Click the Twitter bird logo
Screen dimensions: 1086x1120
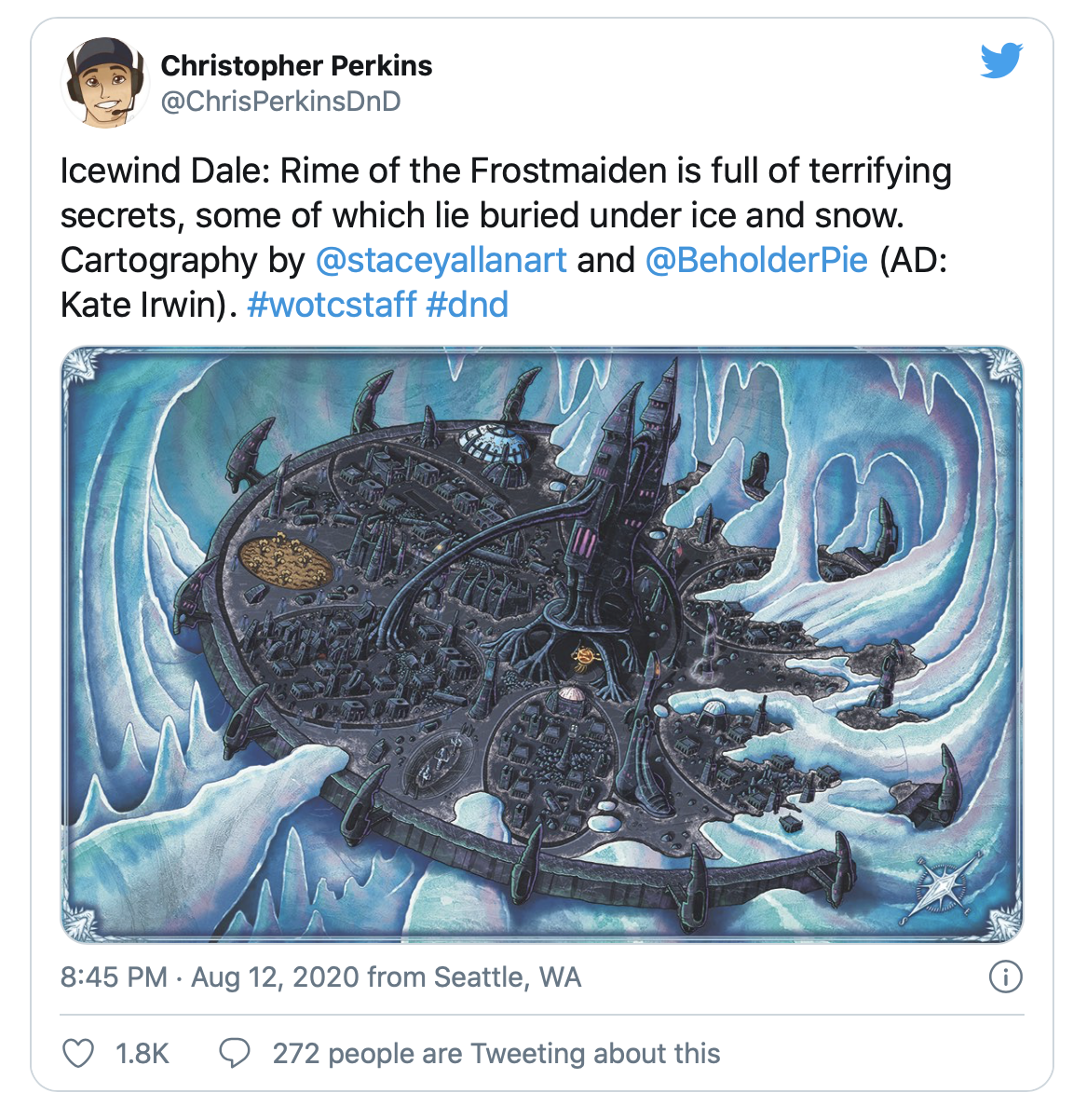click(1001, 61)
